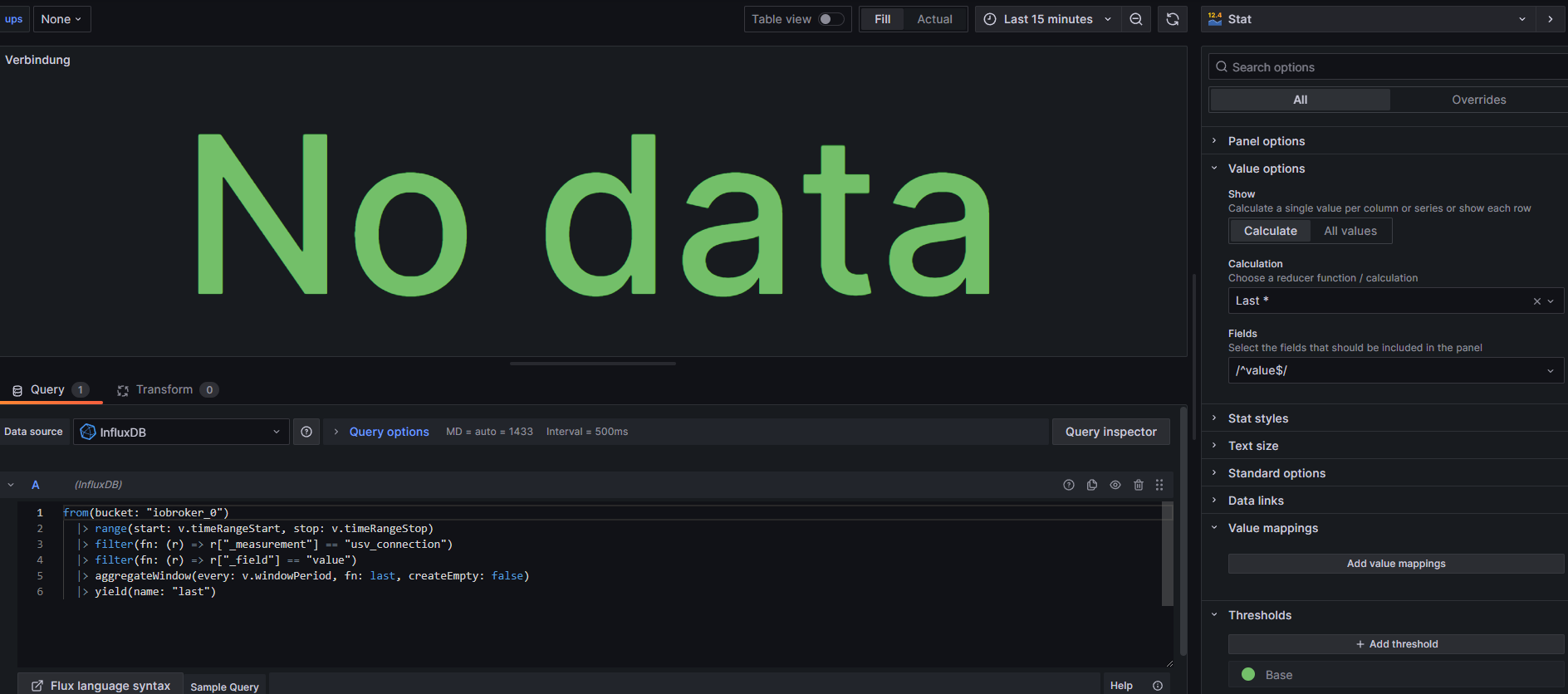Viewport: 1568px width, 694px height.
Task: Collapse Value mappings section
Action: (1272, 528)
